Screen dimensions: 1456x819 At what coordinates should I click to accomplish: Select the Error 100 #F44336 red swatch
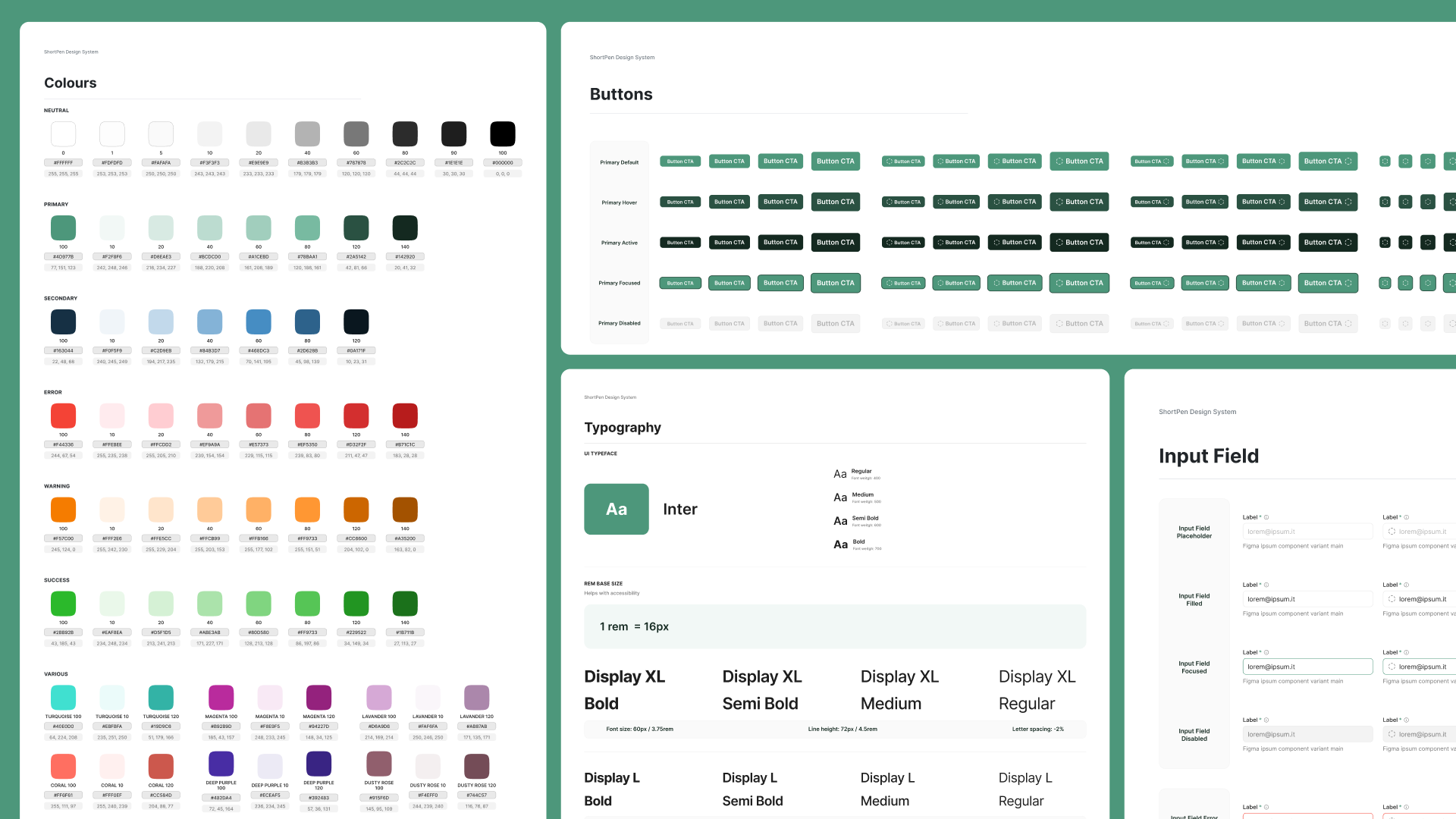coord(63,416)
